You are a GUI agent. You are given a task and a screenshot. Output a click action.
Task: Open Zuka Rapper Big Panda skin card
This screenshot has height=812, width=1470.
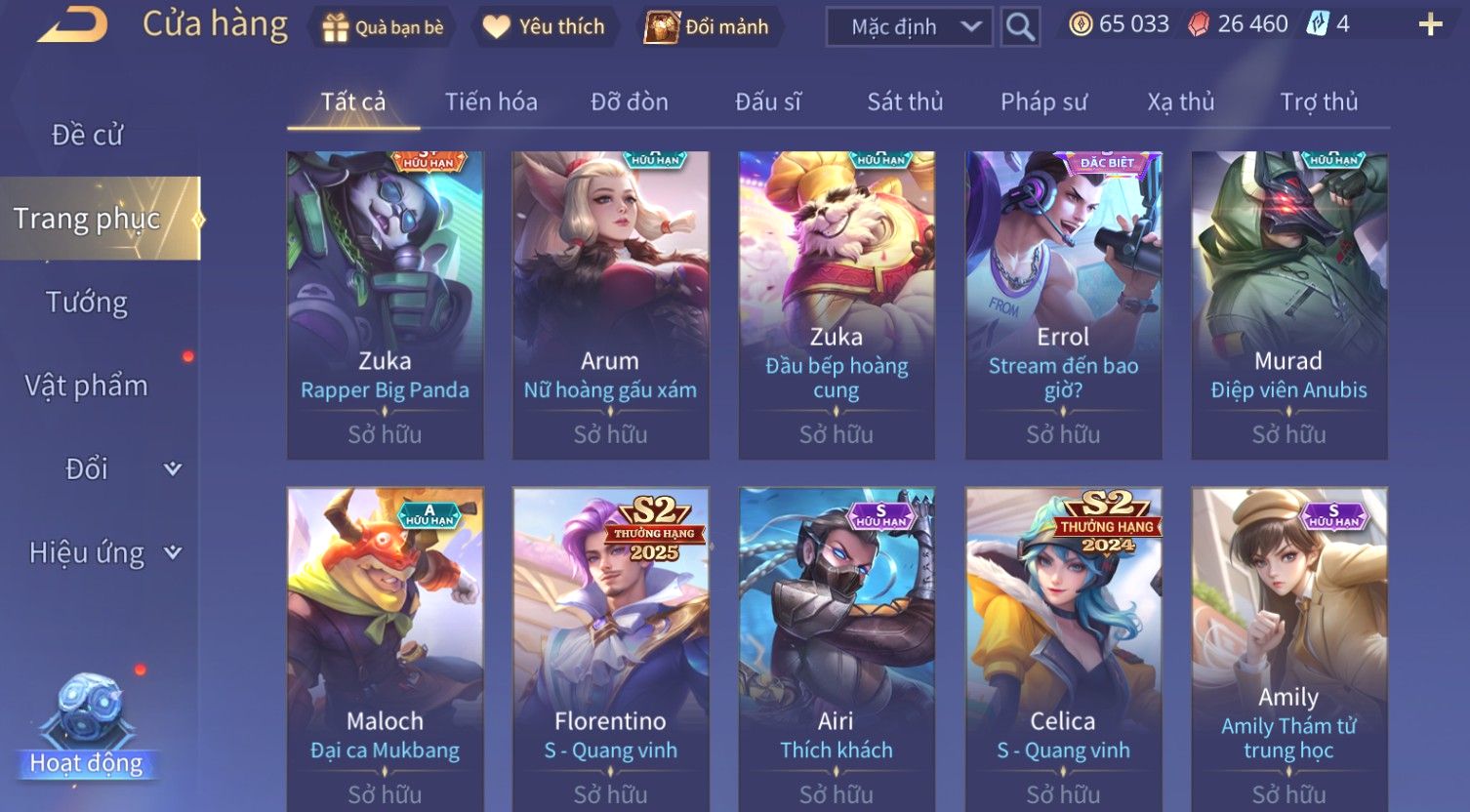click(385, 304)
